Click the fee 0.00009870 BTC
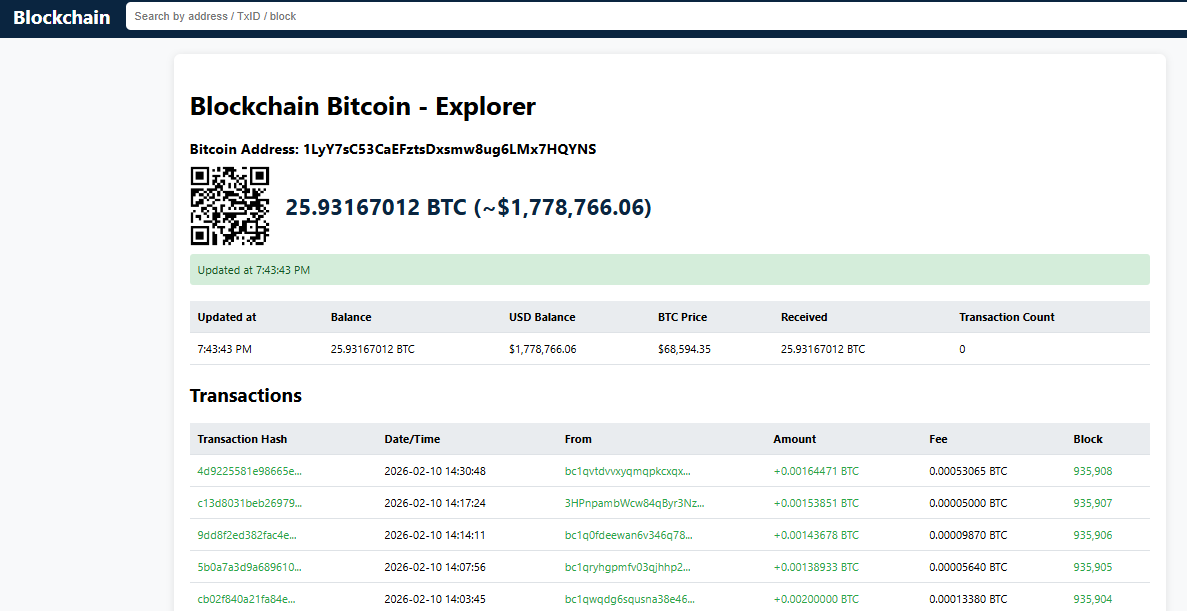1187x611 pixels. pos(968,535)
